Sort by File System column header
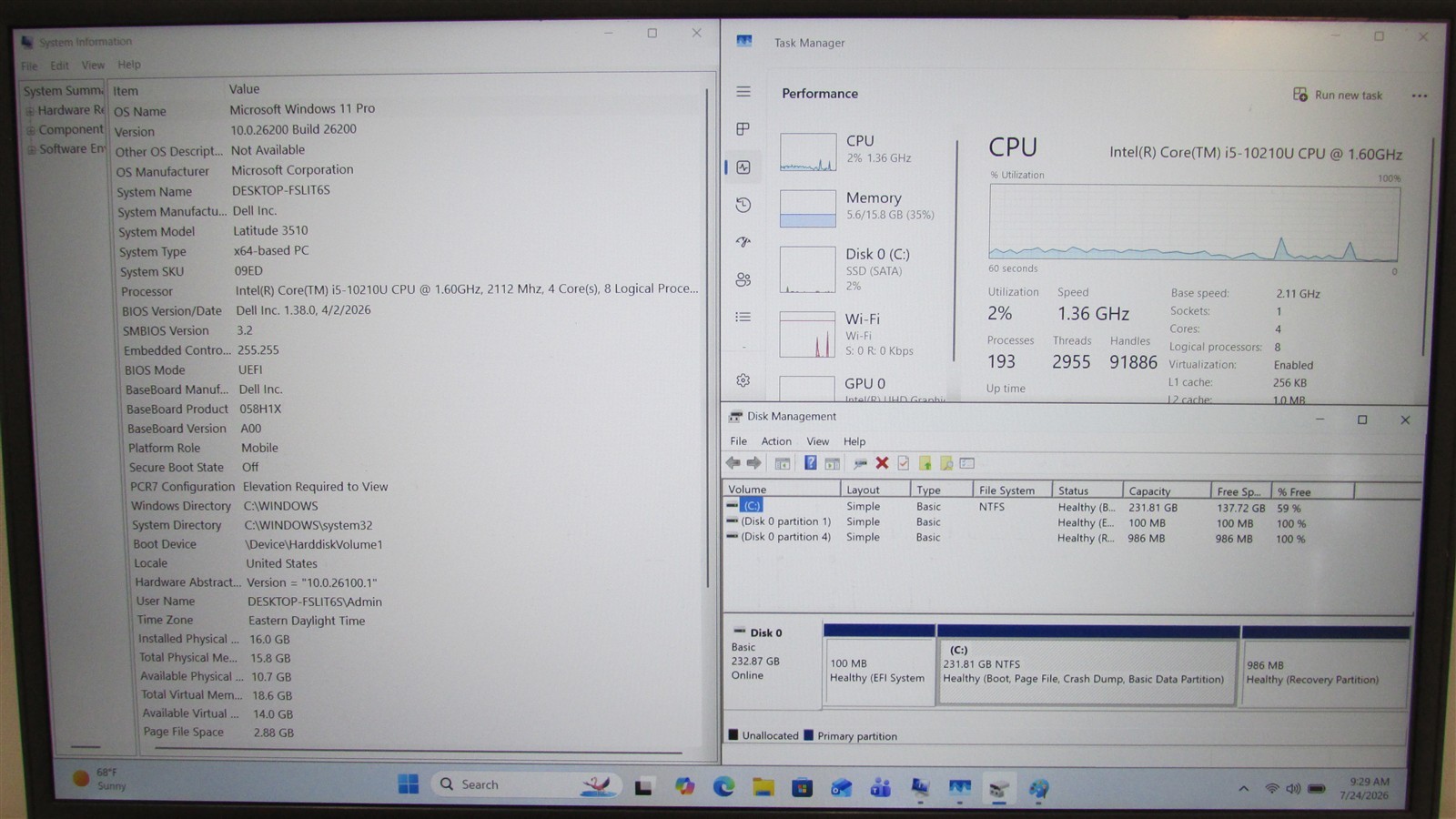The image size is (1456, 819). pyautogui.click(x=1012, y=490)
